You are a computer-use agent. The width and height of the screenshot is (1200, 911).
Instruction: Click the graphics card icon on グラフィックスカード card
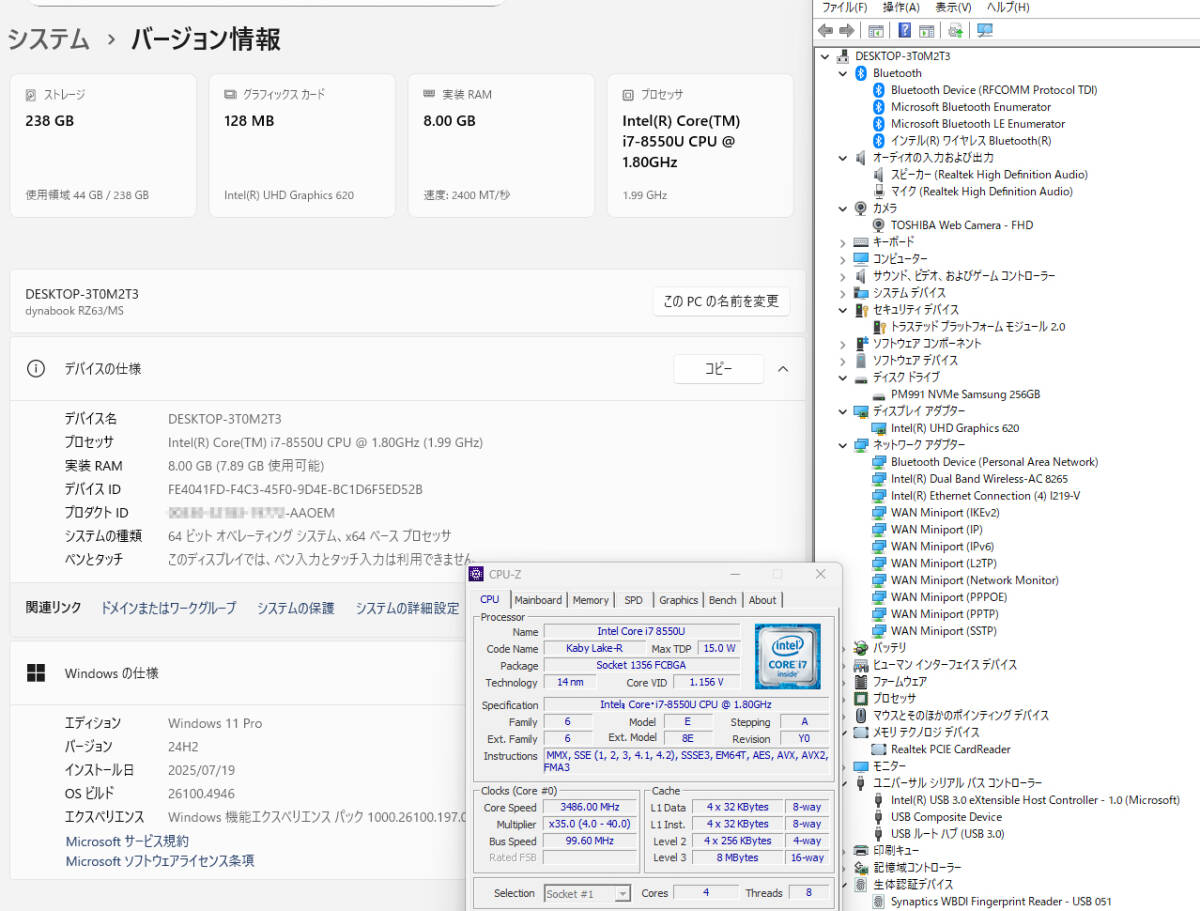tap(226, 94)
